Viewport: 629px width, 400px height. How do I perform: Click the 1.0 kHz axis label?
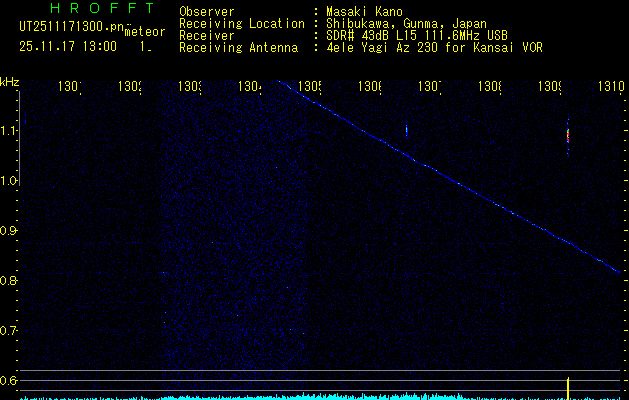pyautogui.click(x=9, y=181)
